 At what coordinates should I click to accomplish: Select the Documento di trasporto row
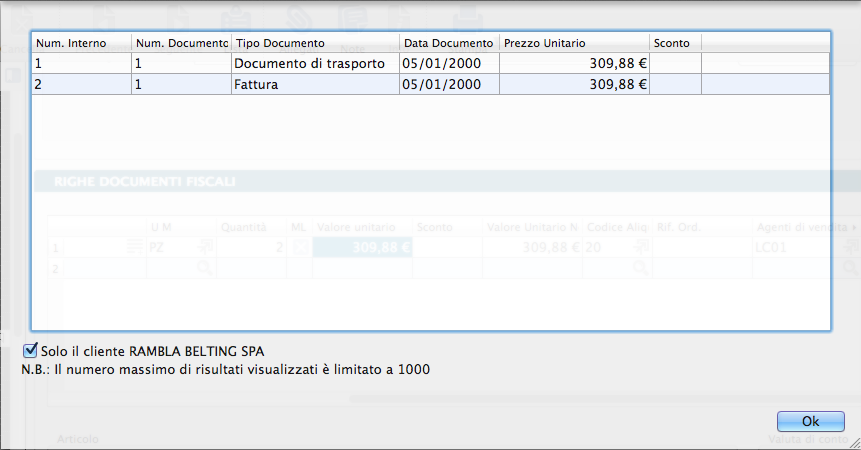click(x=309, y=63)
